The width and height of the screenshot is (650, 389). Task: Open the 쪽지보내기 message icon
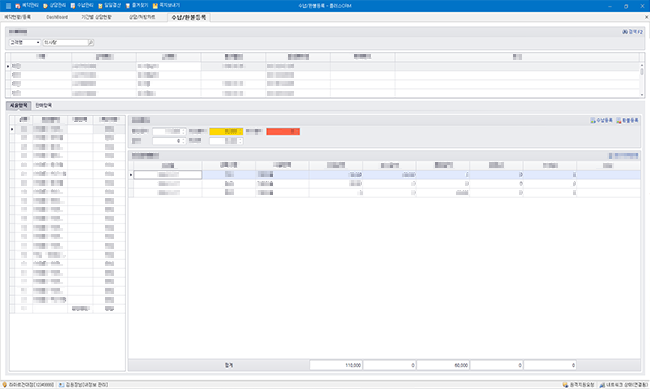[x=166, y=6]
